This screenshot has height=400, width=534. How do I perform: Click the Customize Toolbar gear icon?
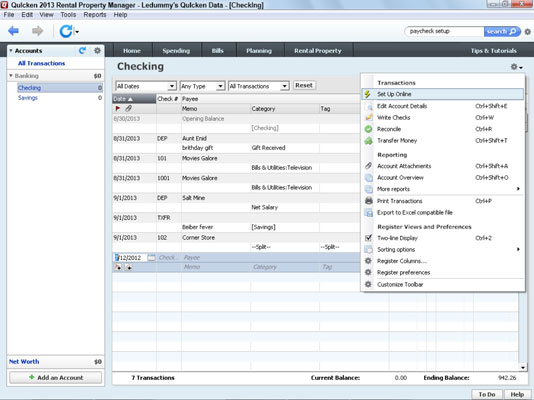point(368,284)
